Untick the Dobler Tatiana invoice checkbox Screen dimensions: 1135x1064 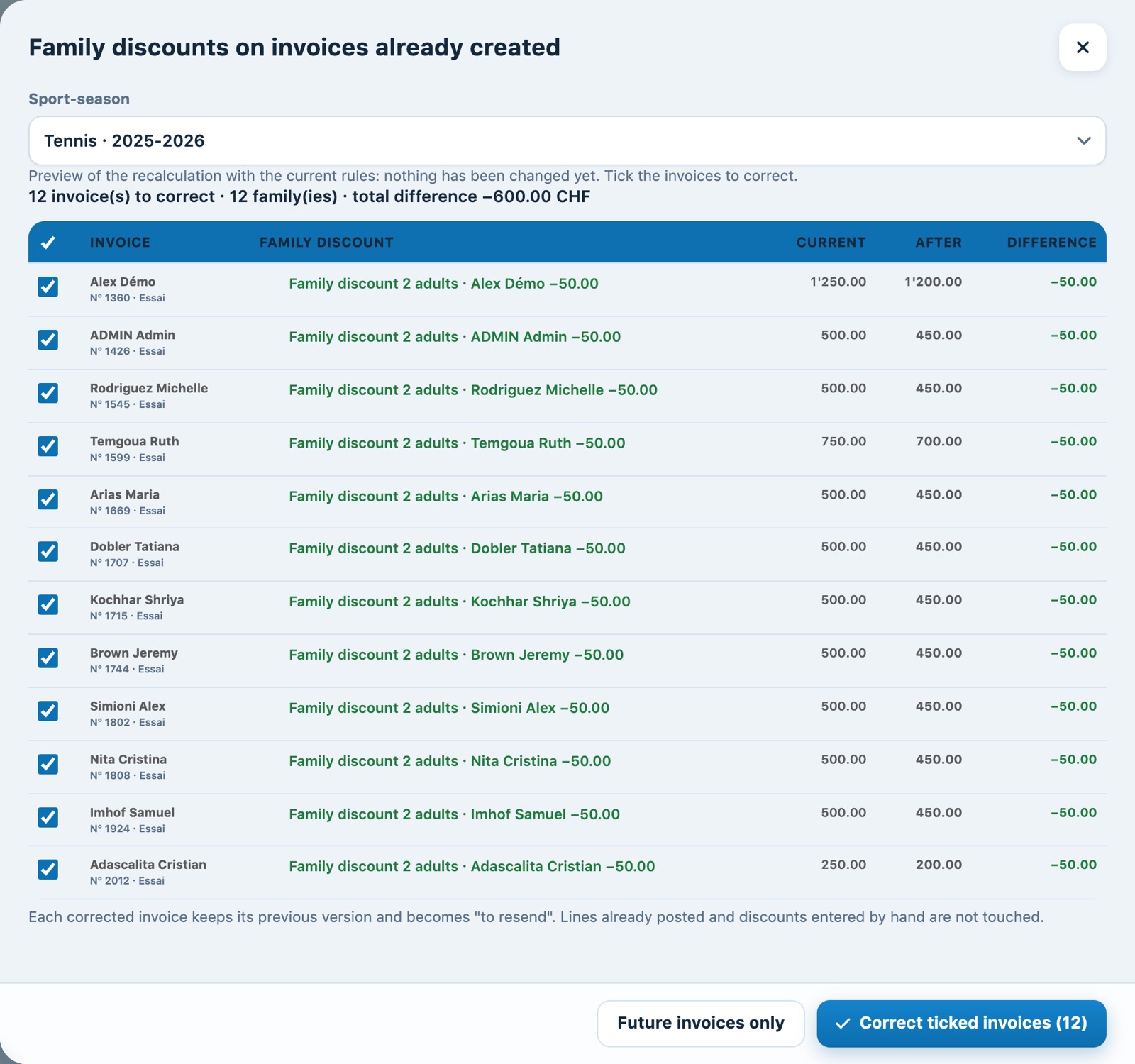[x=48, y=551]
